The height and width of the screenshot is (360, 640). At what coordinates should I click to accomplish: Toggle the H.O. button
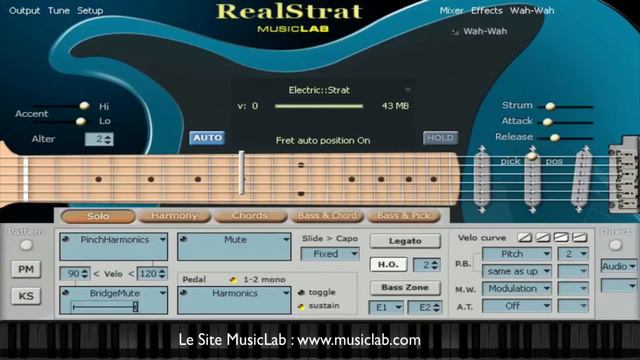pos(388,264)
